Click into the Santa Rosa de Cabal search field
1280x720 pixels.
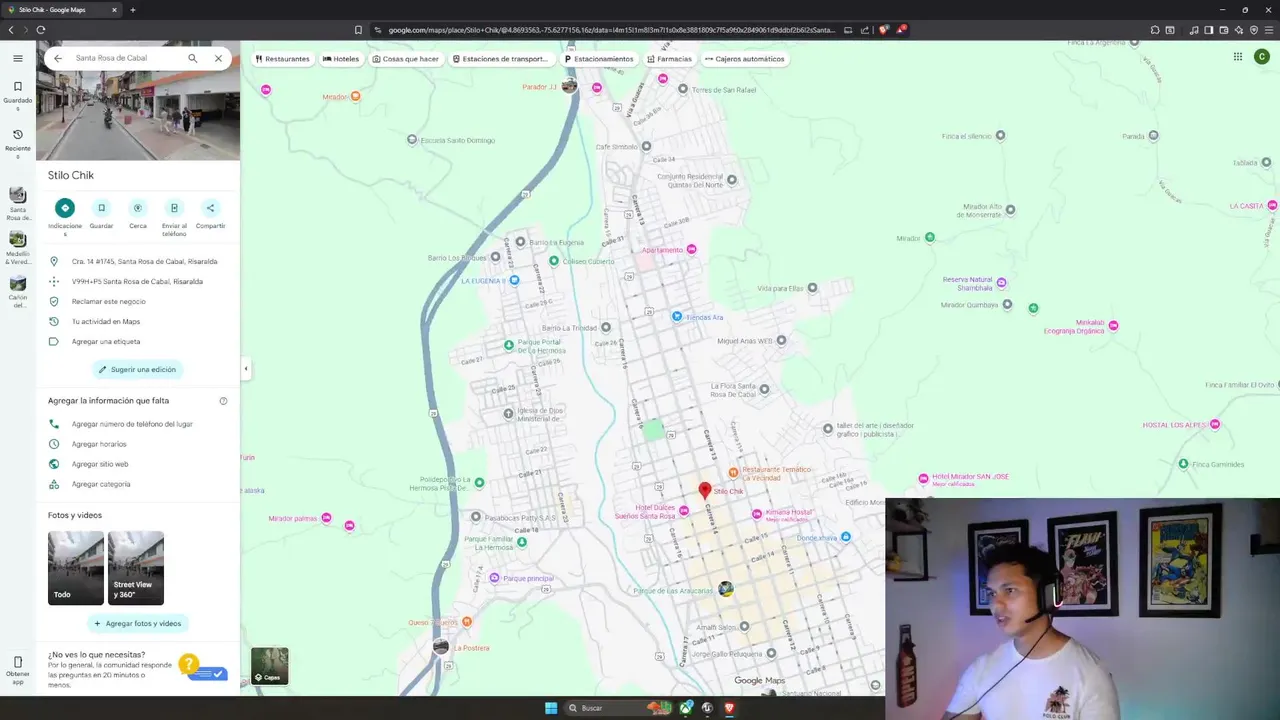[125, 58]
